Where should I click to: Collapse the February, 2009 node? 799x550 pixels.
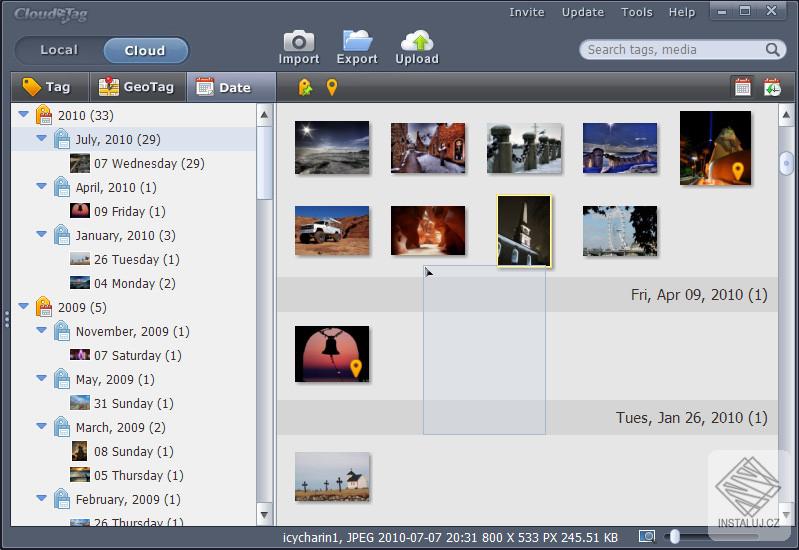[x=42, y=498]
